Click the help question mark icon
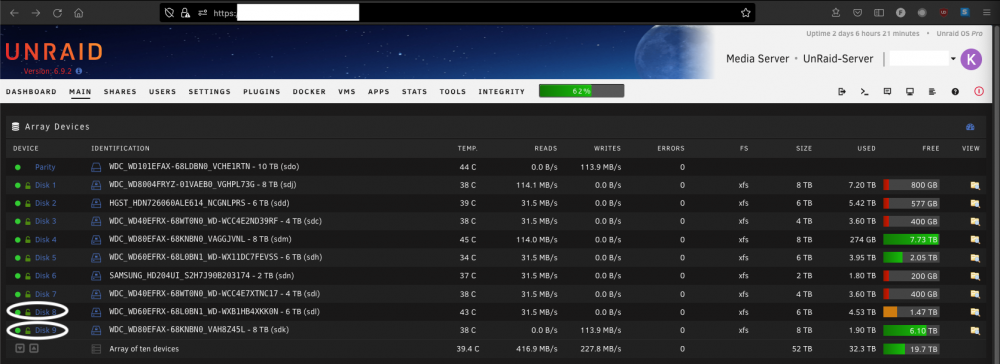This screenshot has height=364, width=1000. pos(955,92)
